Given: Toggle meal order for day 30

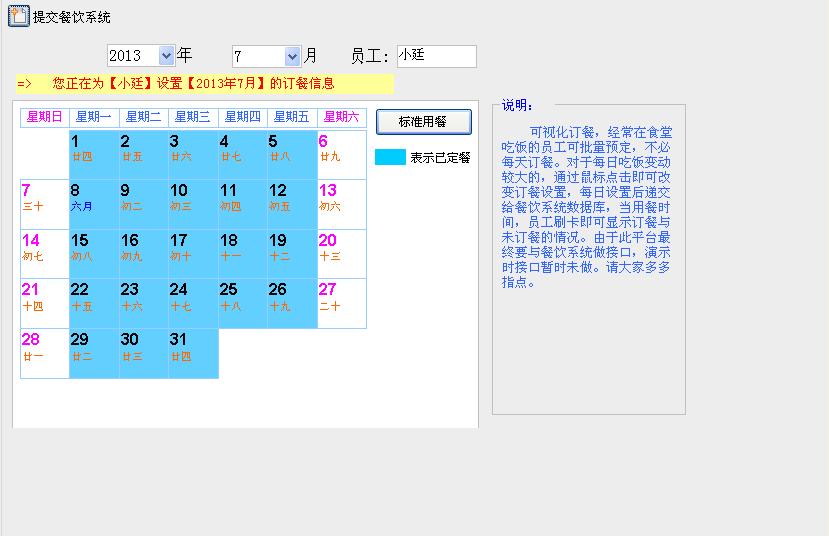Looking at the screenshot, I should (144, 354).
